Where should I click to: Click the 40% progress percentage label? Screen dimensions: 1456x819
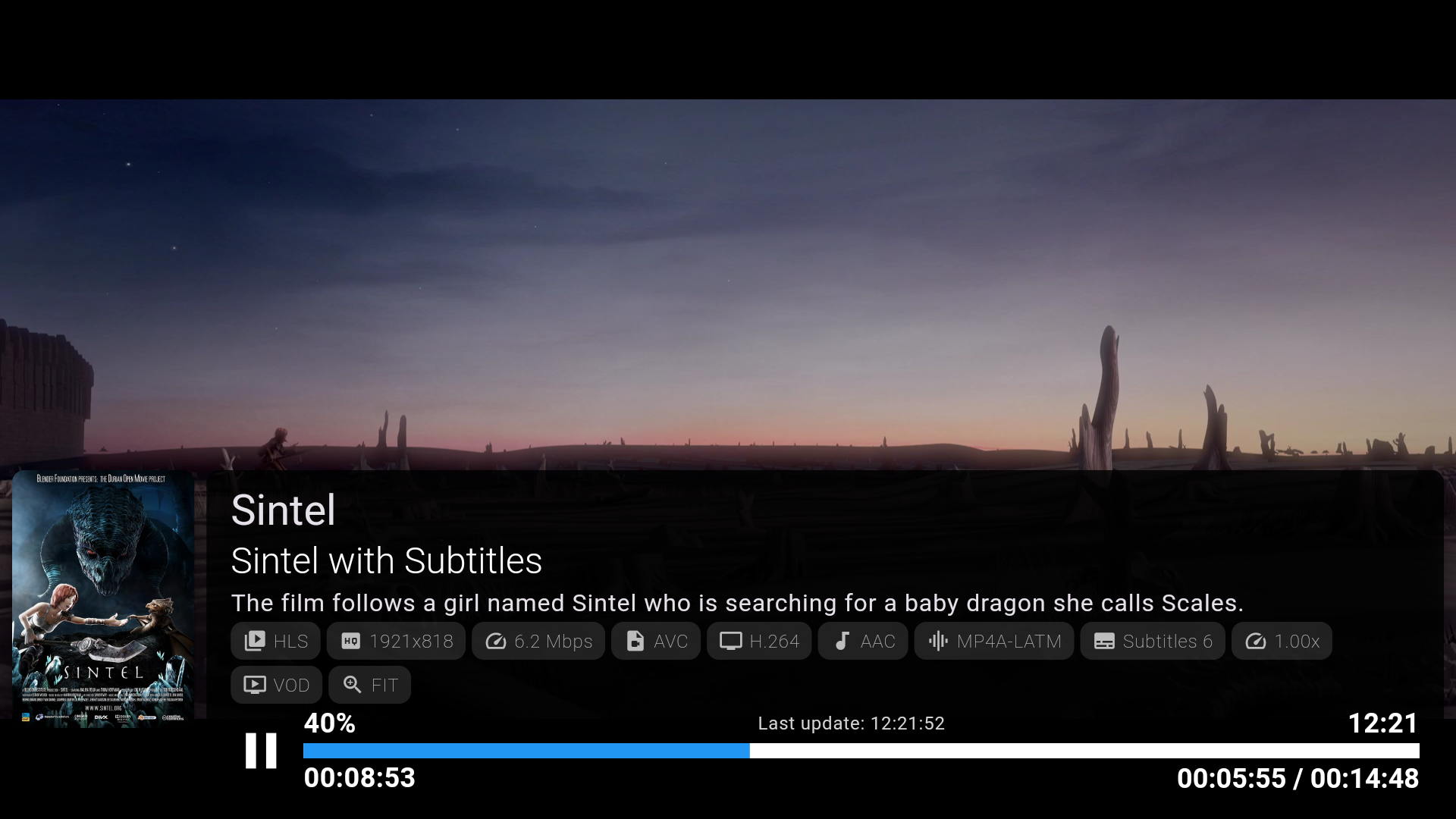(x=329, y=723)
